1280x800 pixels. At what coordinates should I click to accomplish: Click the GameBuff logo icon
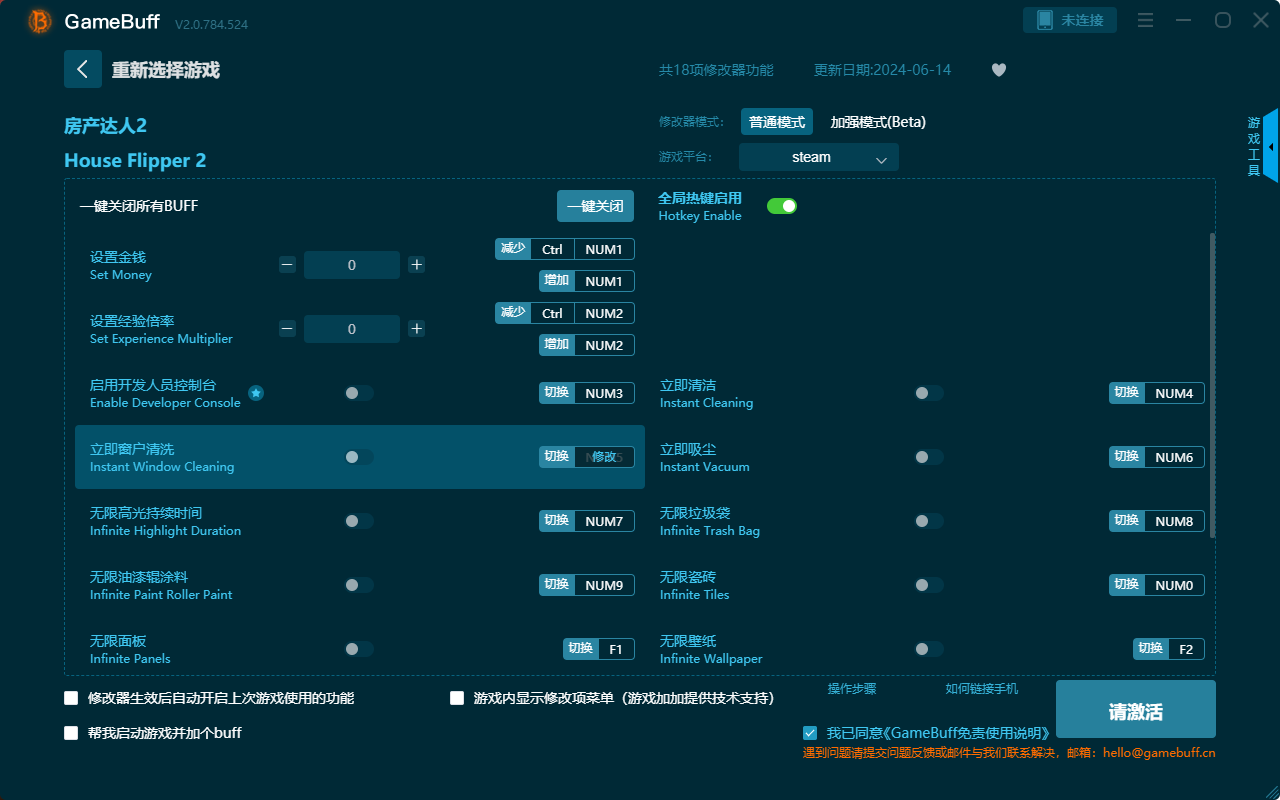pyautogui.click(x=40, y=21)
